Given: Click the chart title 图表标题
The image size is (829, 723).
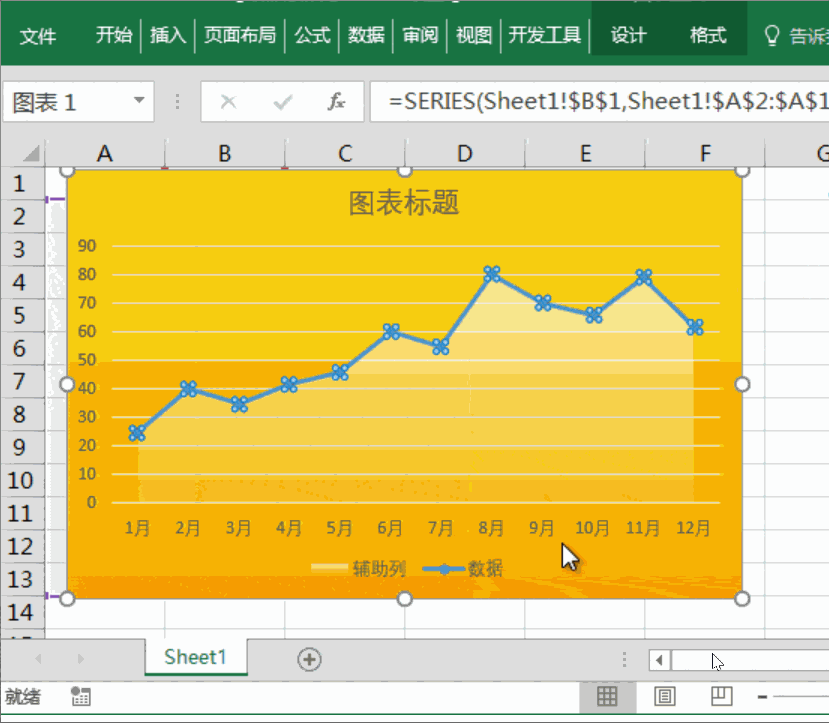Looking at the screenshot, I should tap(404, 203).
